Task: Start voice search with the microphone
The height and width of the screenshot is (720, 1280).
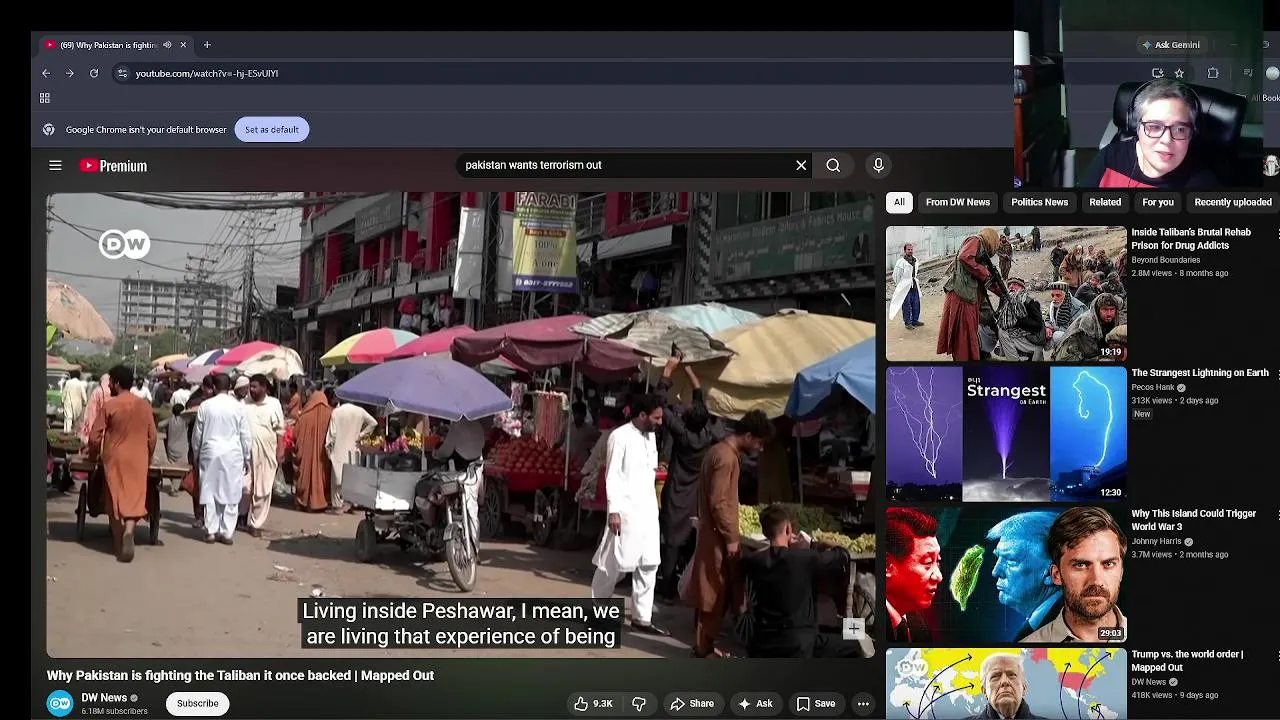Action: click(x=878, y=165)
